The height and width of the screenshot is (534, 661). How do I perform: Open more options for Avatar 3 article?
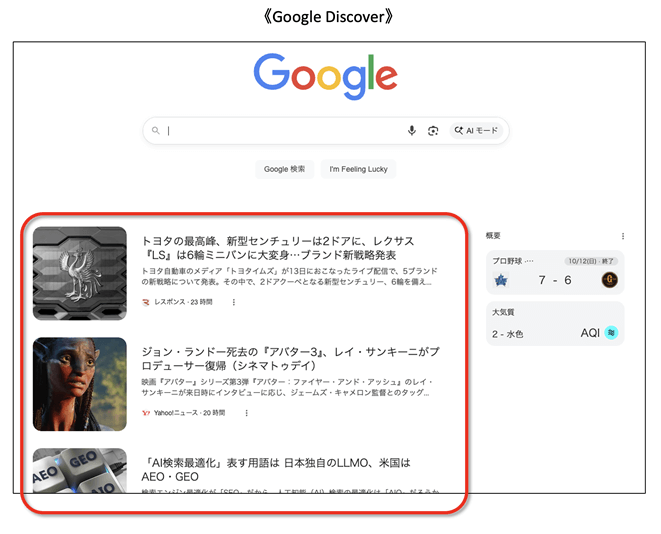(246, 412)
